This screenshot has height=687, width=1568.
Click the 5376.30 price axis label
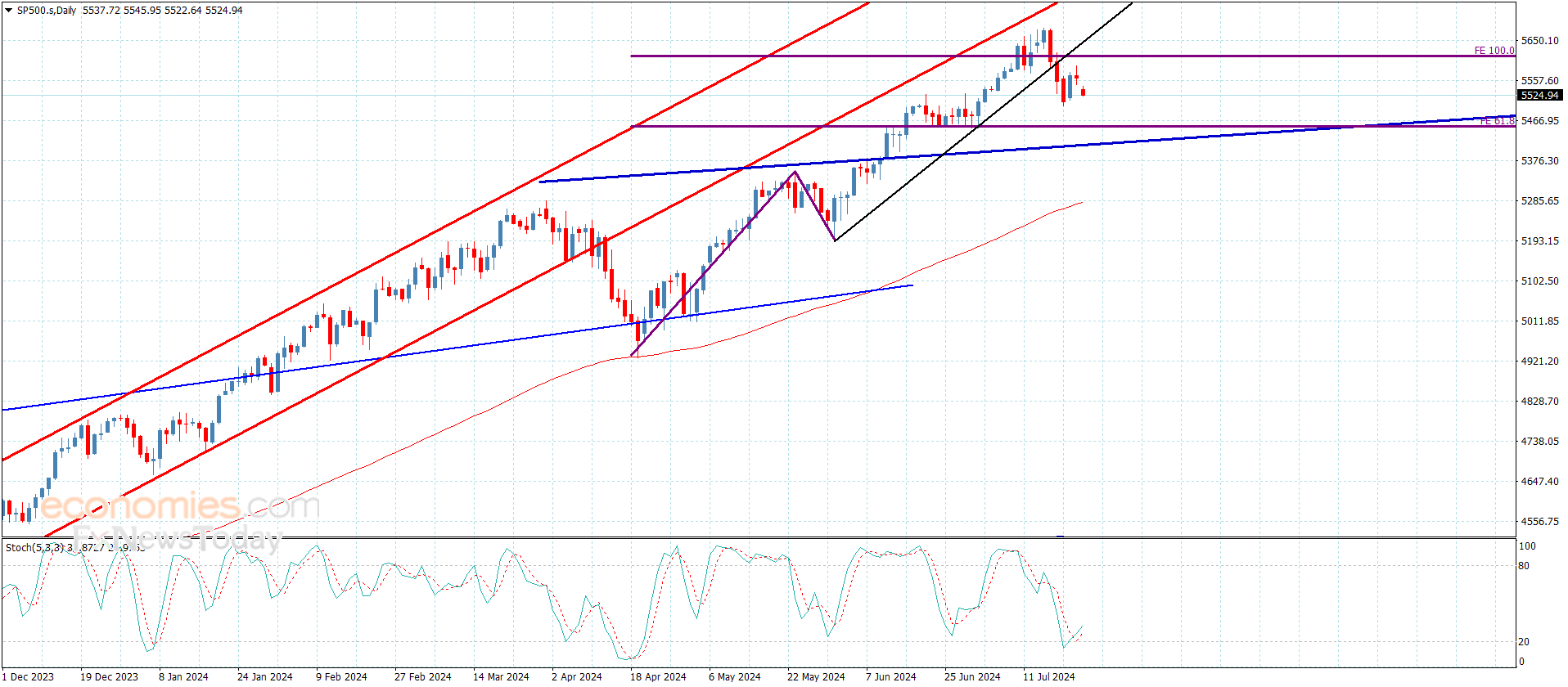(x=1539, y=161)
